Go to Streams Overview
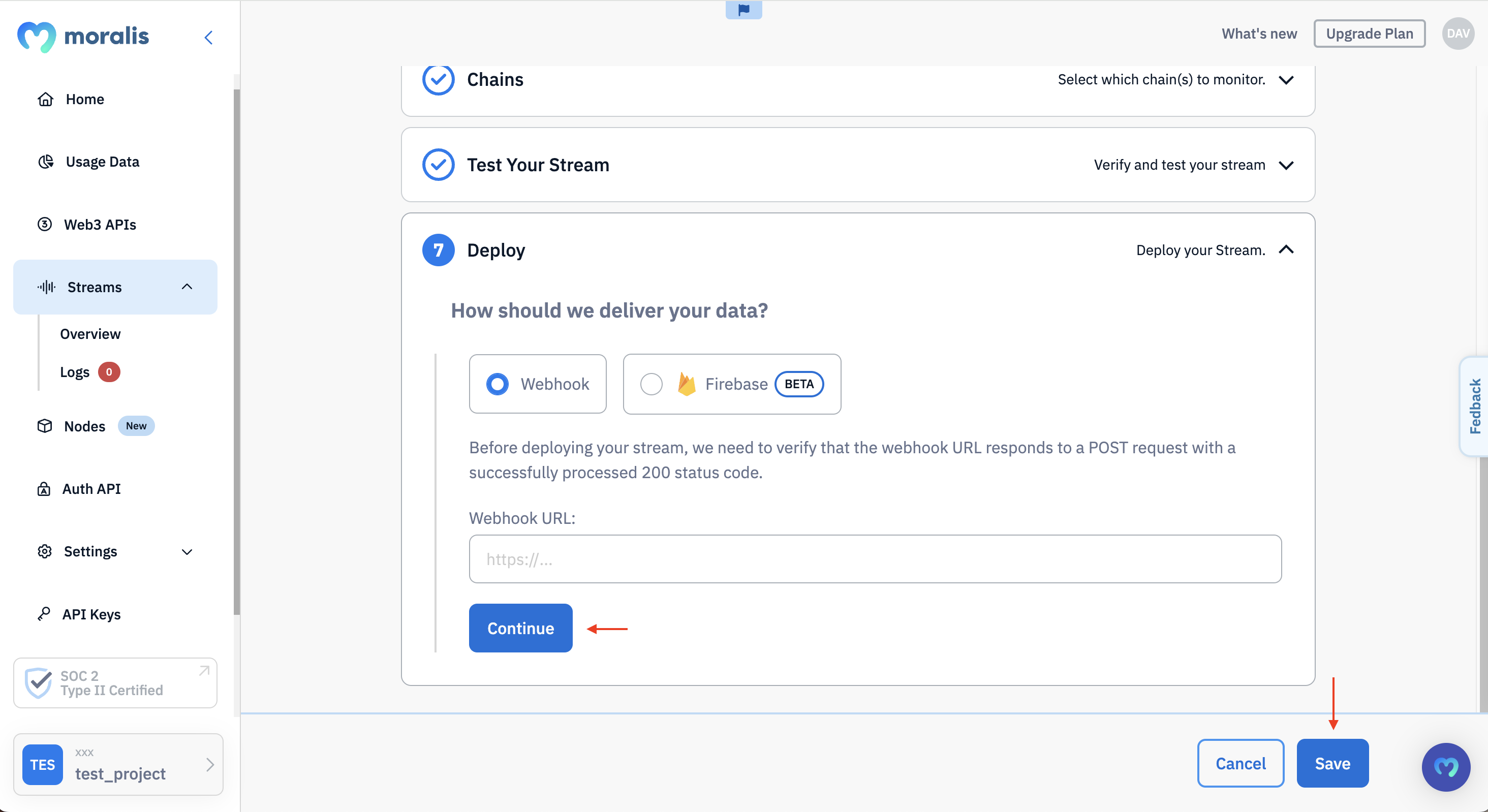Screen dimensions: 1488x812 pos(90,334)
